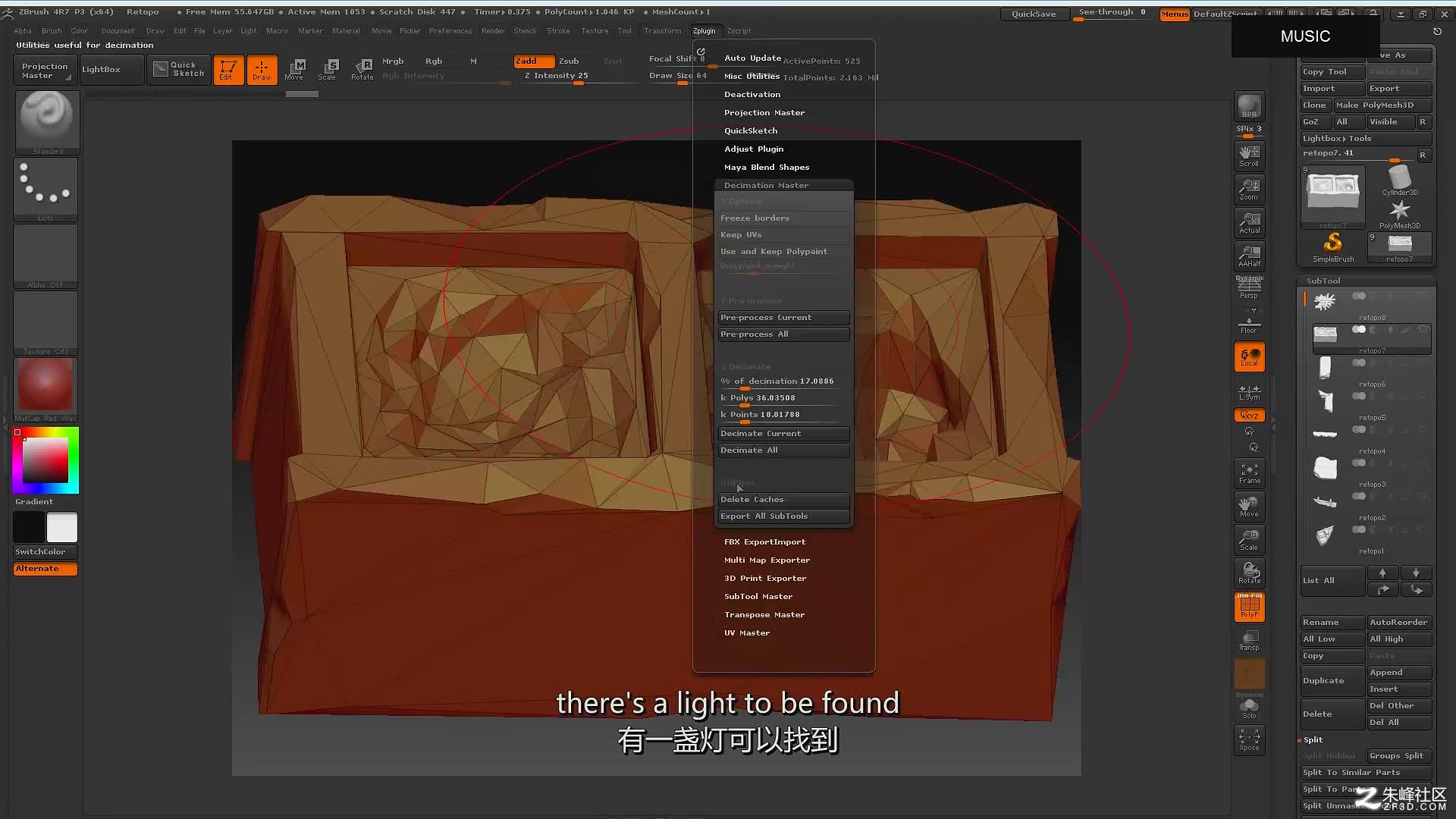
Task: Click Pre-process Current button
Action: [784, 318]
